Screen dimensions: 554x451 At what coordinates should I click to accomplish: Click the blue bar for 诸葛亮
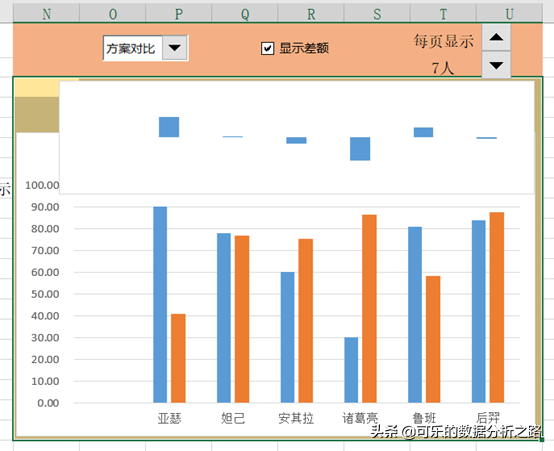pyautogui.click(x=351, y=370)
